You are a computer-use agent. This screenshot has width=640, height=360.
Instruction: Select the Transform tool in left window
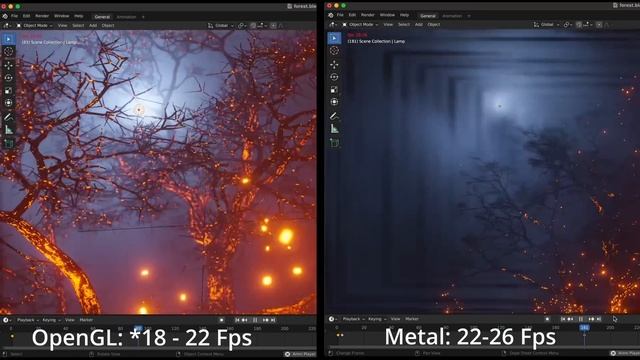pyautogui.click(x=9, y=103)
